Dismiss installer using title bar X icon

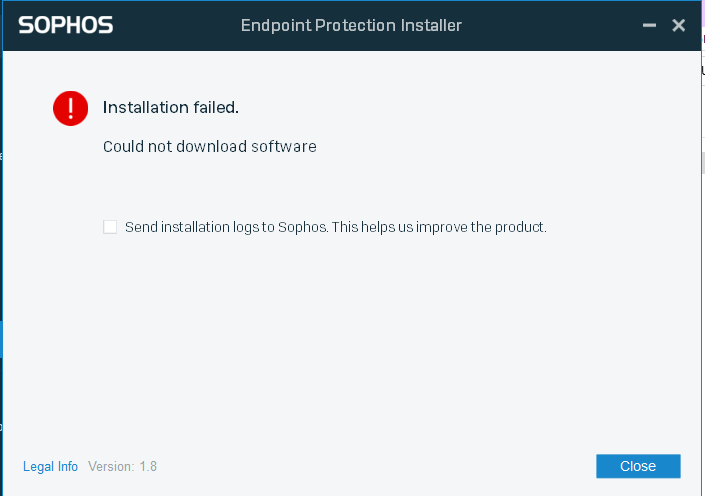[x=678, y=25]
